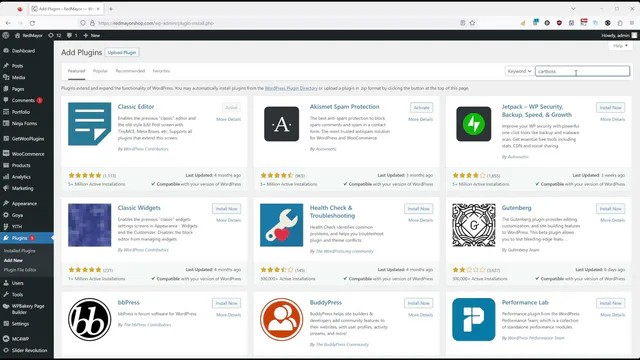Click the Akismet plugin thumbnail
This screenshot has width=640, height=360.
[282, 124]
